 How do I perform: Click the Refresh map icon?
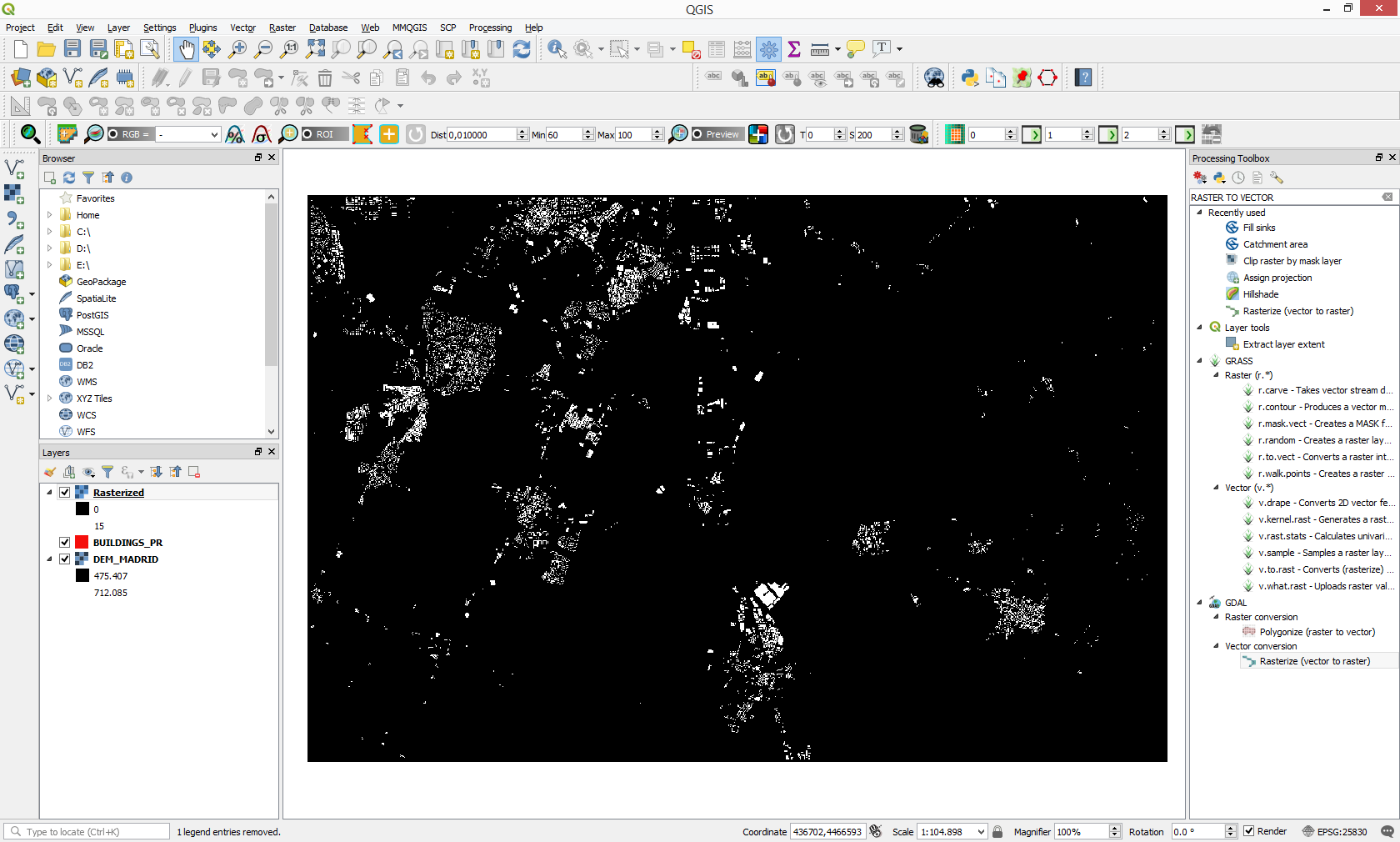point(522,49)
